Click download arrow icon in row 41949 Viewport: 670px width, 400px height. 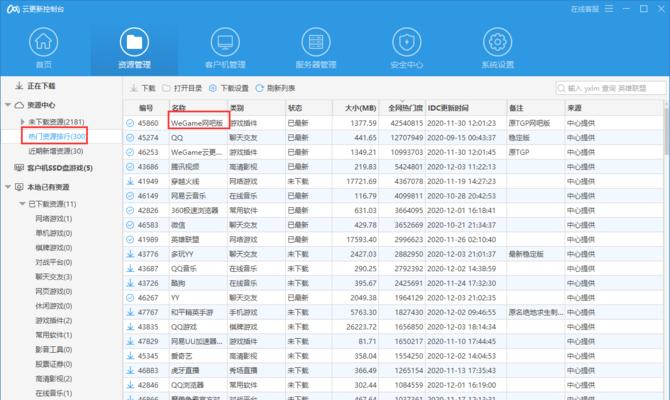130,181
